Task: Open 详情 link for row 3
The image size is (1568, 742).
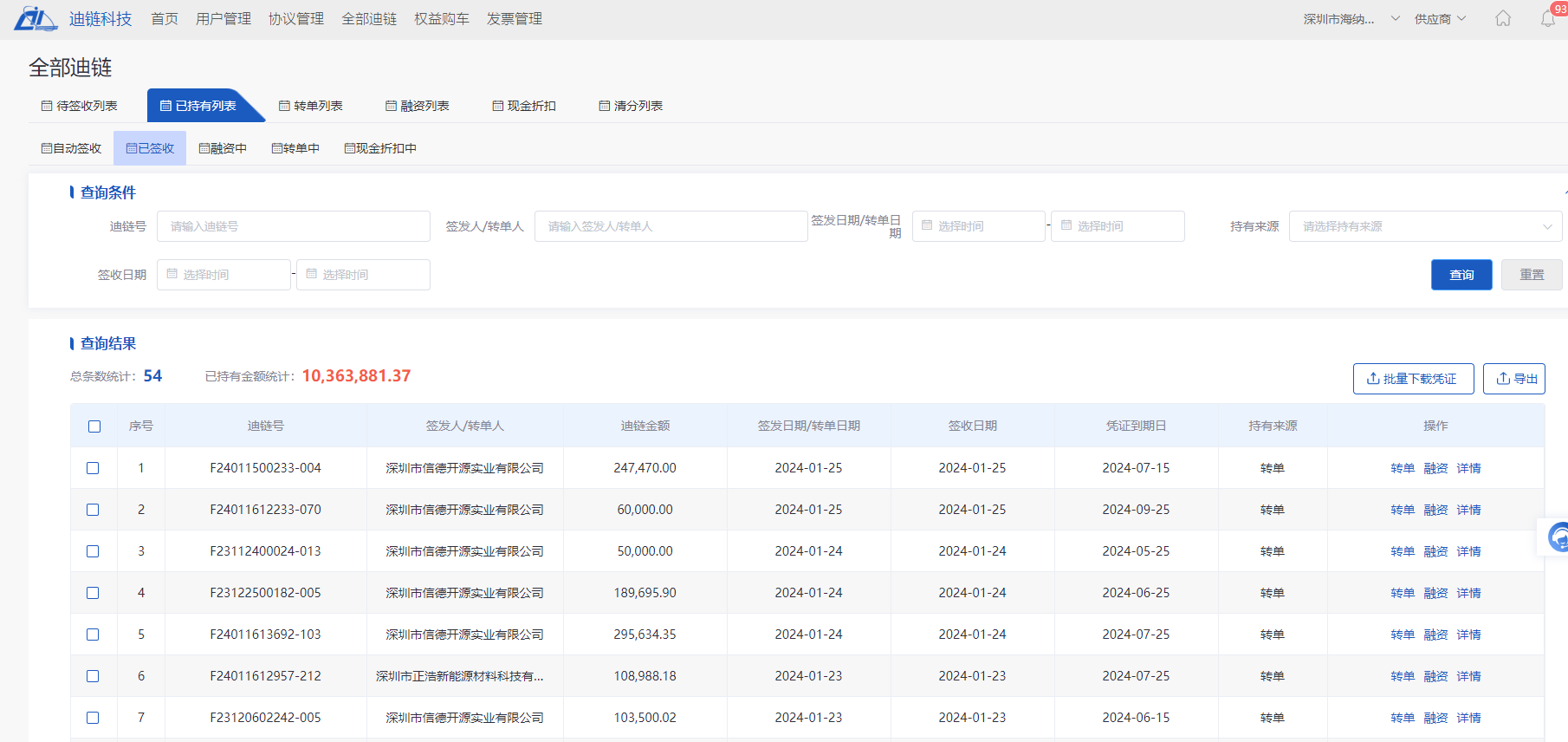Action: (1468, 551)
